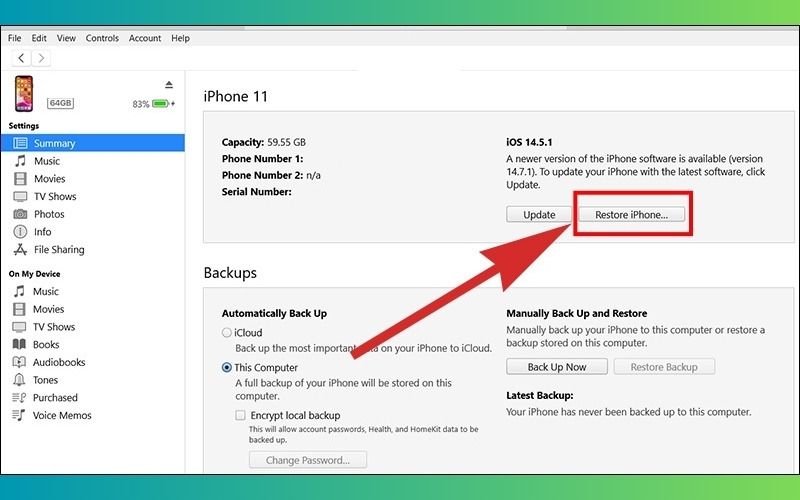Click the Books icon
The width and height of the screenshot is (800, 500).
tap(19, 344)
